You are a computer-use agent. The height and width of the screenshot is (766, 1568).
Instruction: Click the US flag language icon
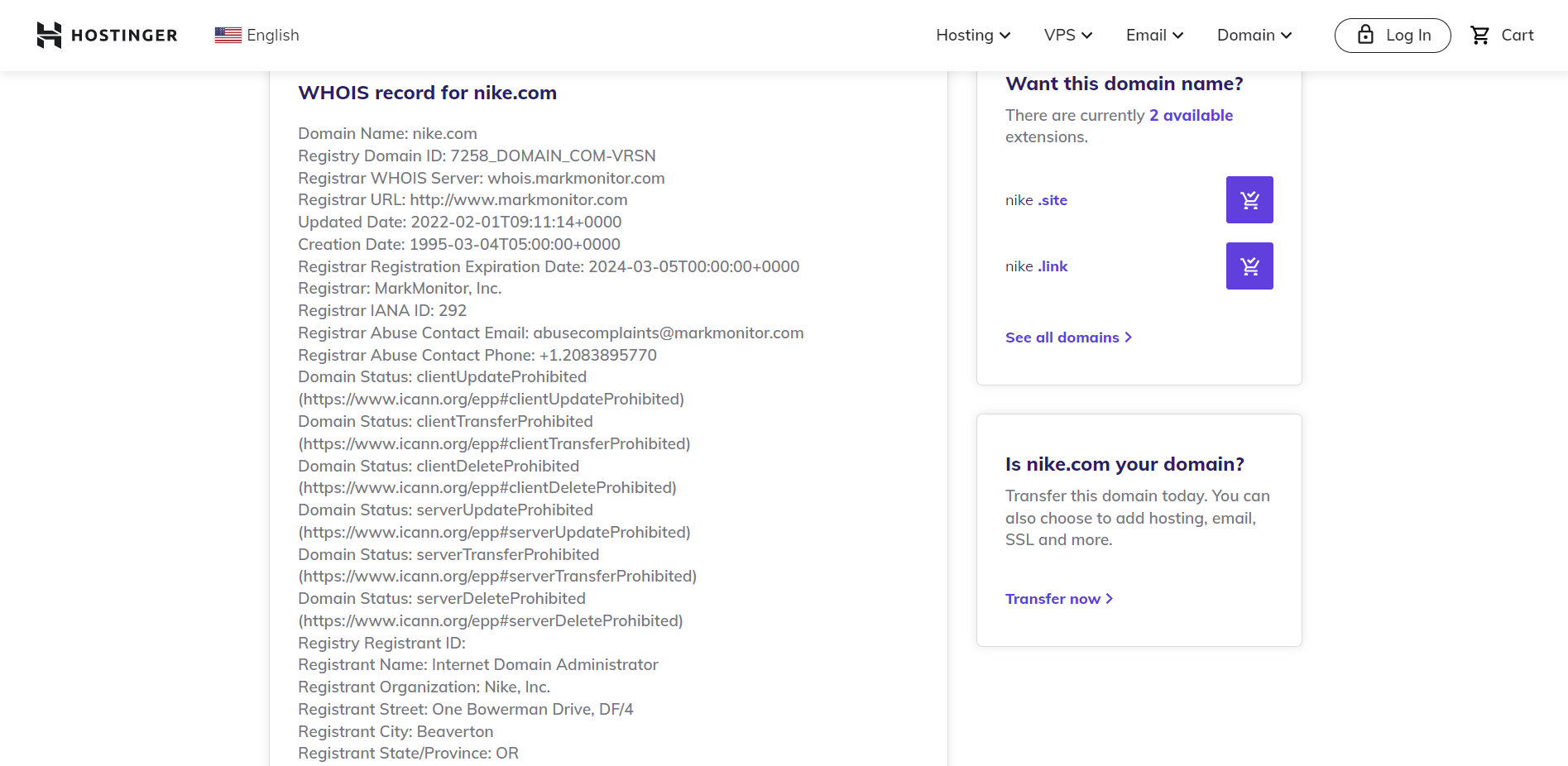(x=228, y=35)
